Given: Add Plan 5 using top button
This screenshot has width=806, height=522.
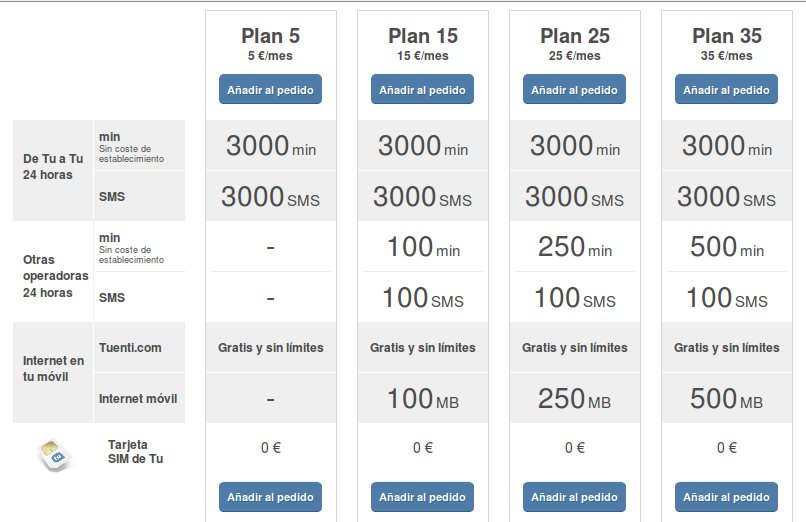Looking at the screenshot, I should tap(271, 89).
